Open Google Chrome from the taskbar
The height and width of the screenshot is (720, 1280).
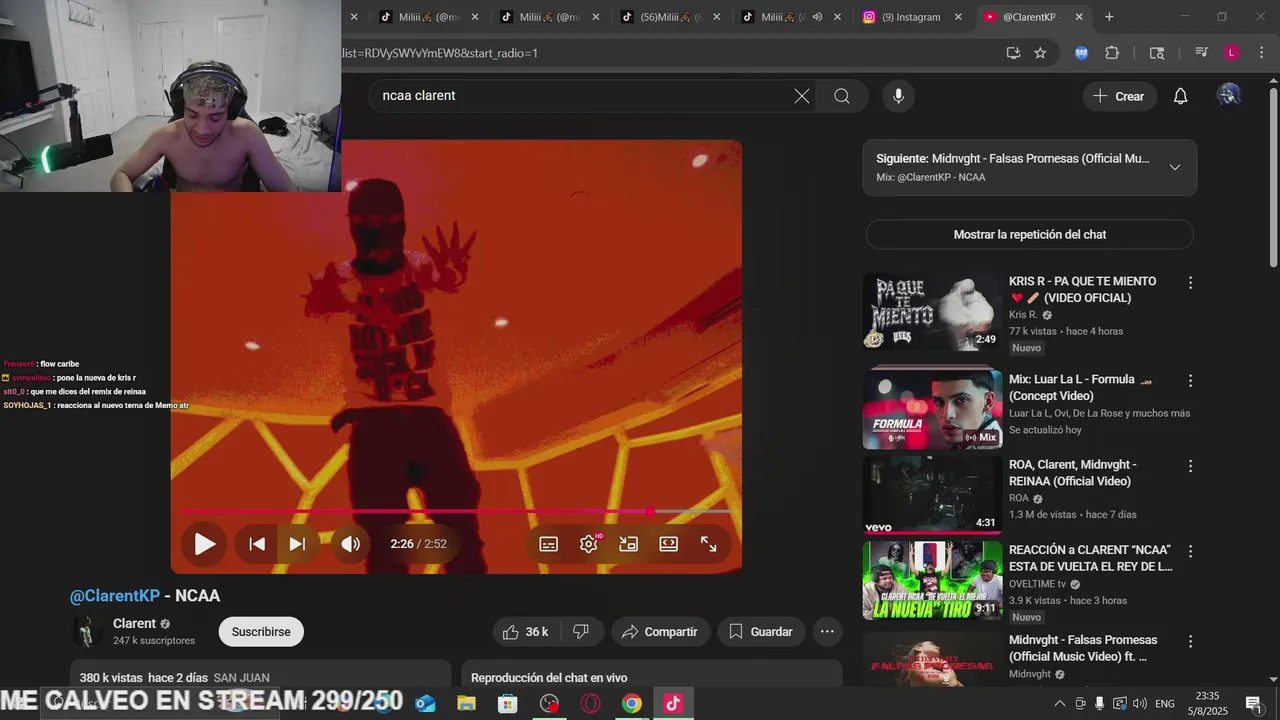631,704
